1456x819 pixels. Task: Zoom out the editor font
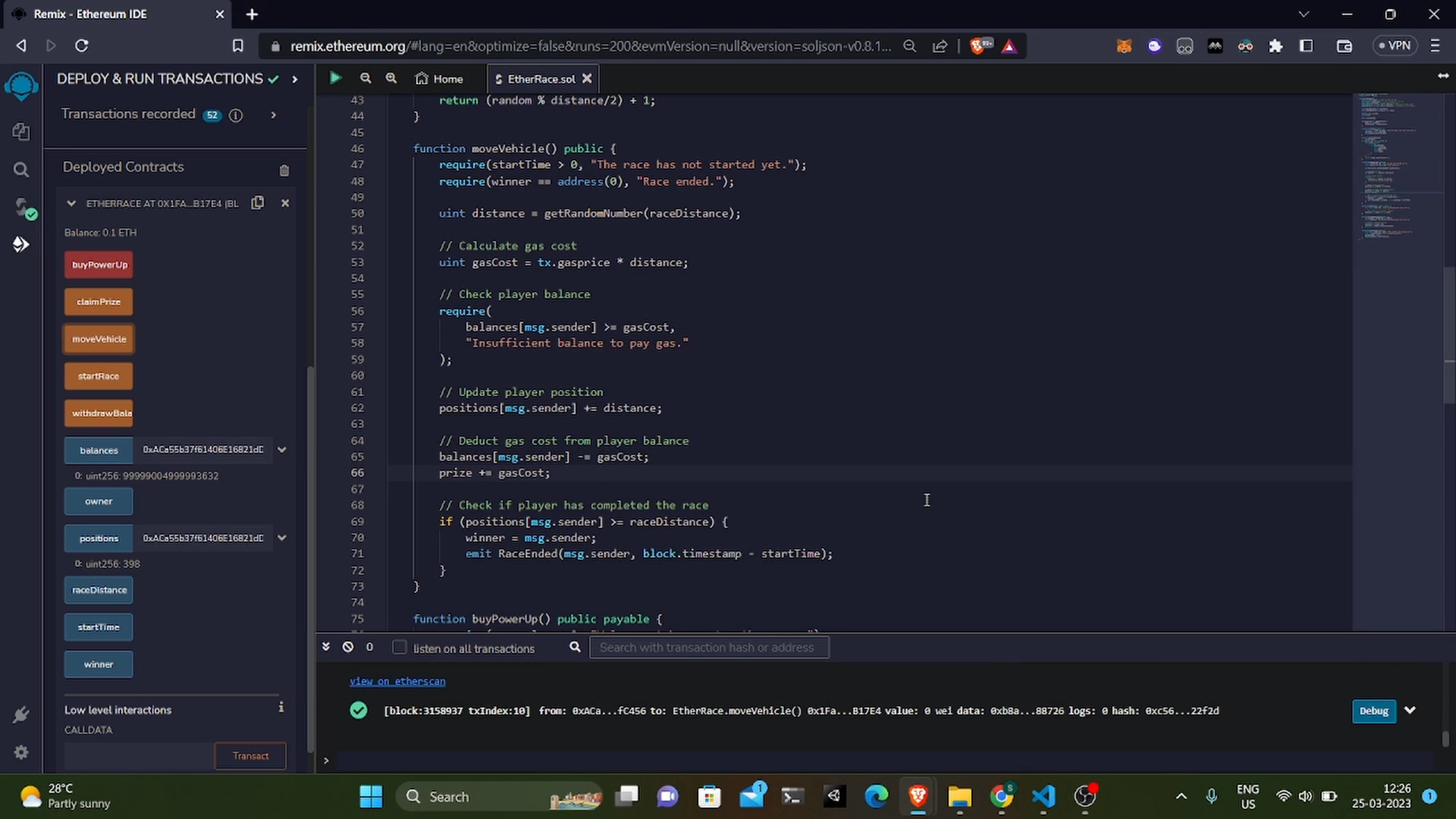point(366,78)
